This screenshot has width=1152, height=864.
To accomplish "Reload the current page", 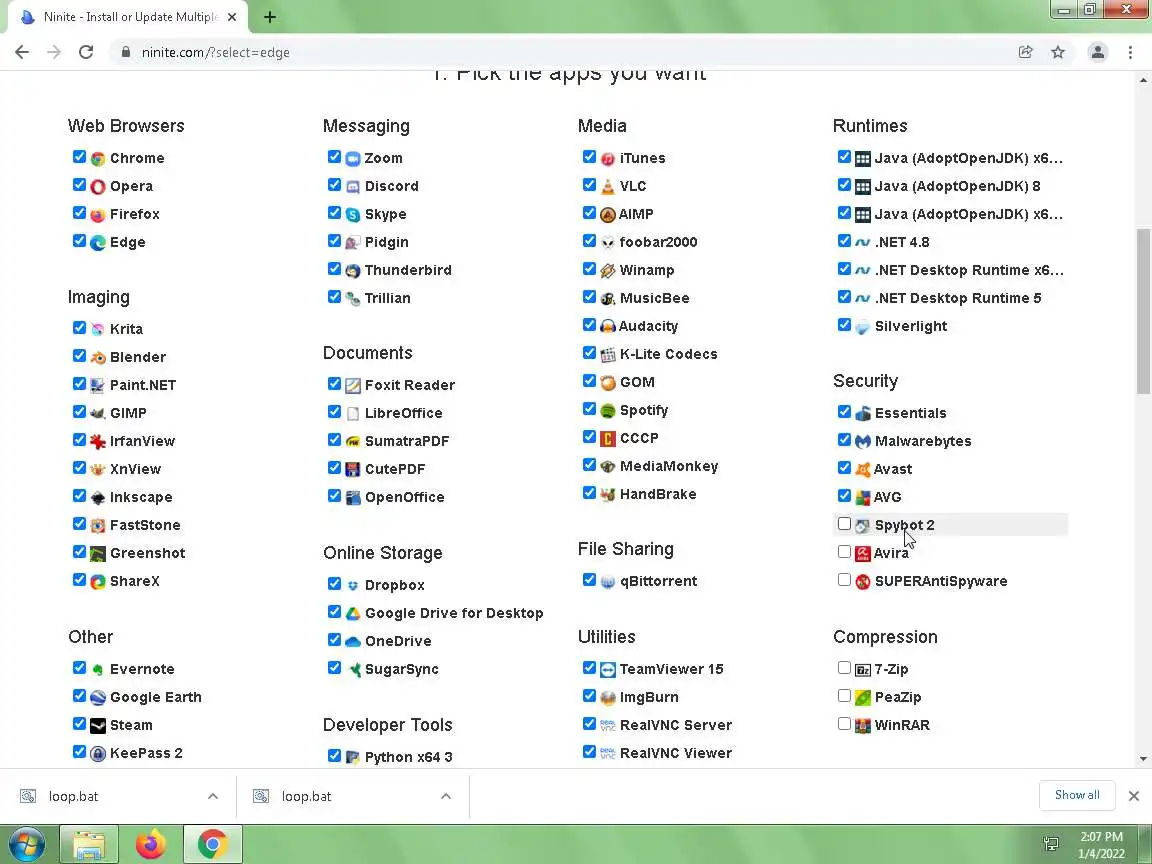I will coord(86,52).
